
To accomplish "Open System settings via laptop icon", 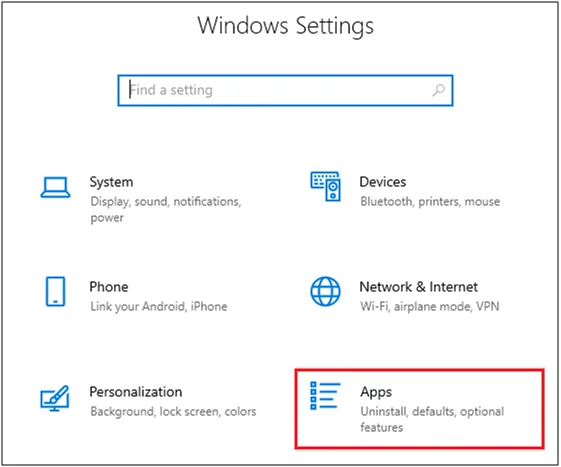I will coord(55,187).
